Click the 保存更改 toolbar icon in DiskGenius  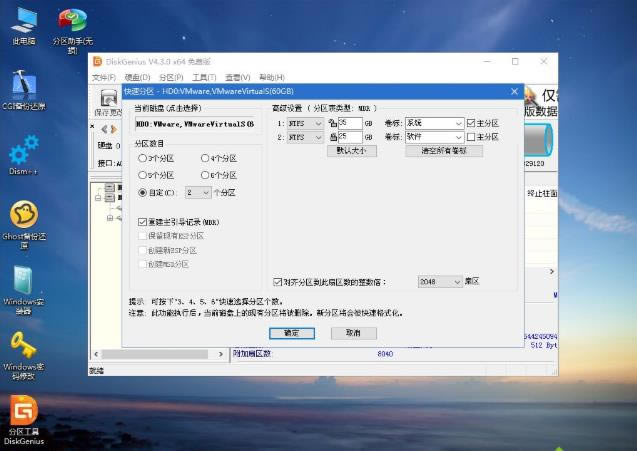(x=108, y=102)
